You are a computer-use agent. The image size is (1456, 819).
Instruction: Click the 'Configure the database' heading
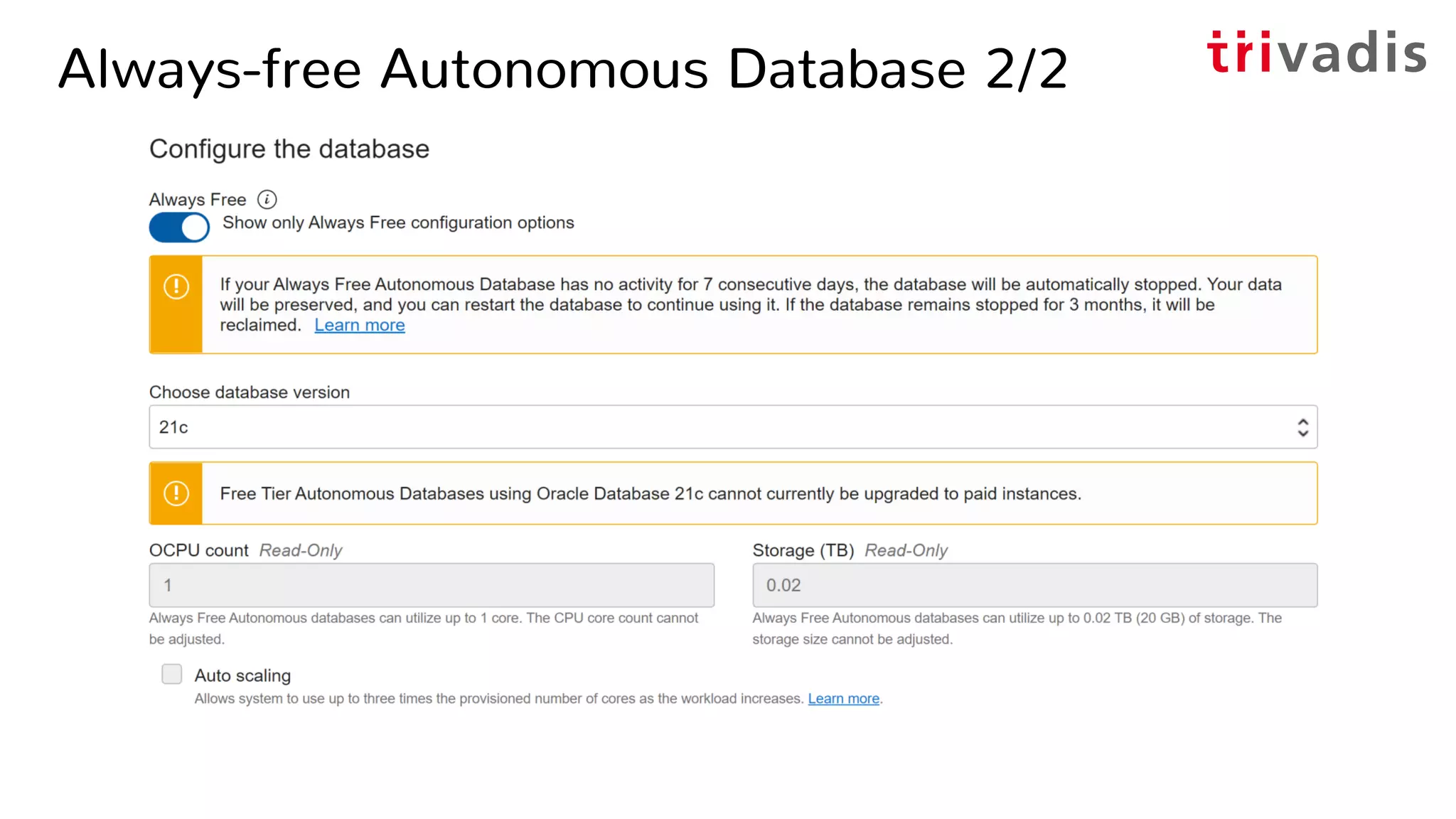[x=289, y=149]
